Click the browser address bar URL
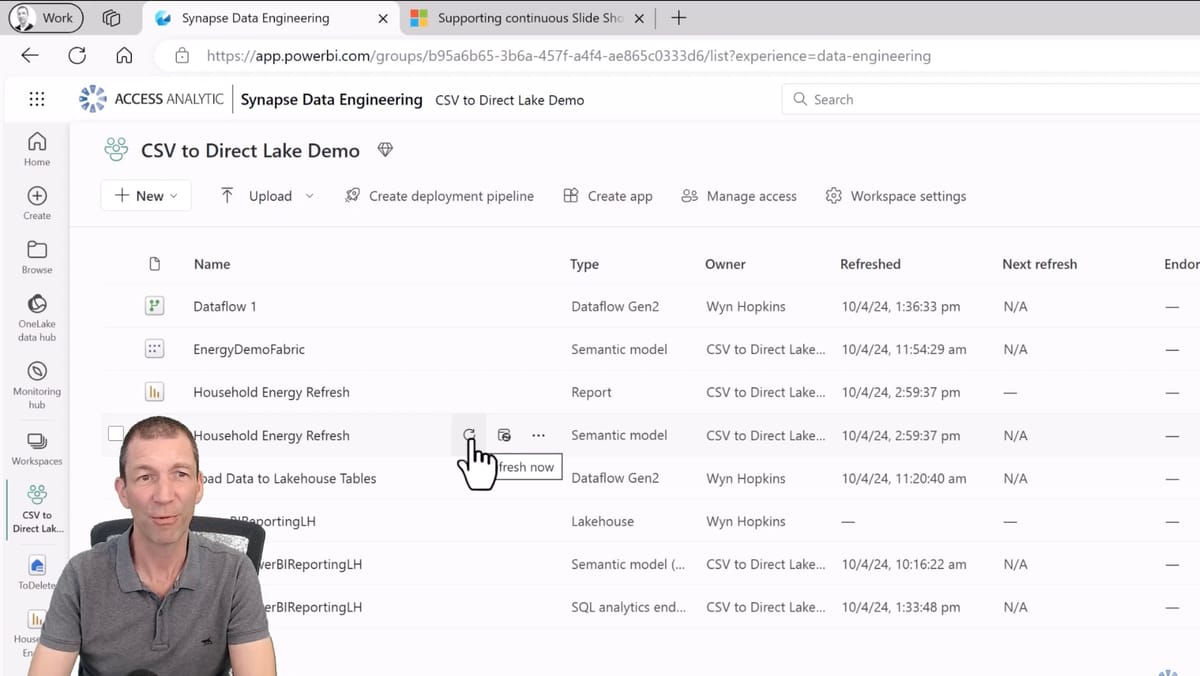The height and width of the screenshot is (676, 1200). (568, 56)
